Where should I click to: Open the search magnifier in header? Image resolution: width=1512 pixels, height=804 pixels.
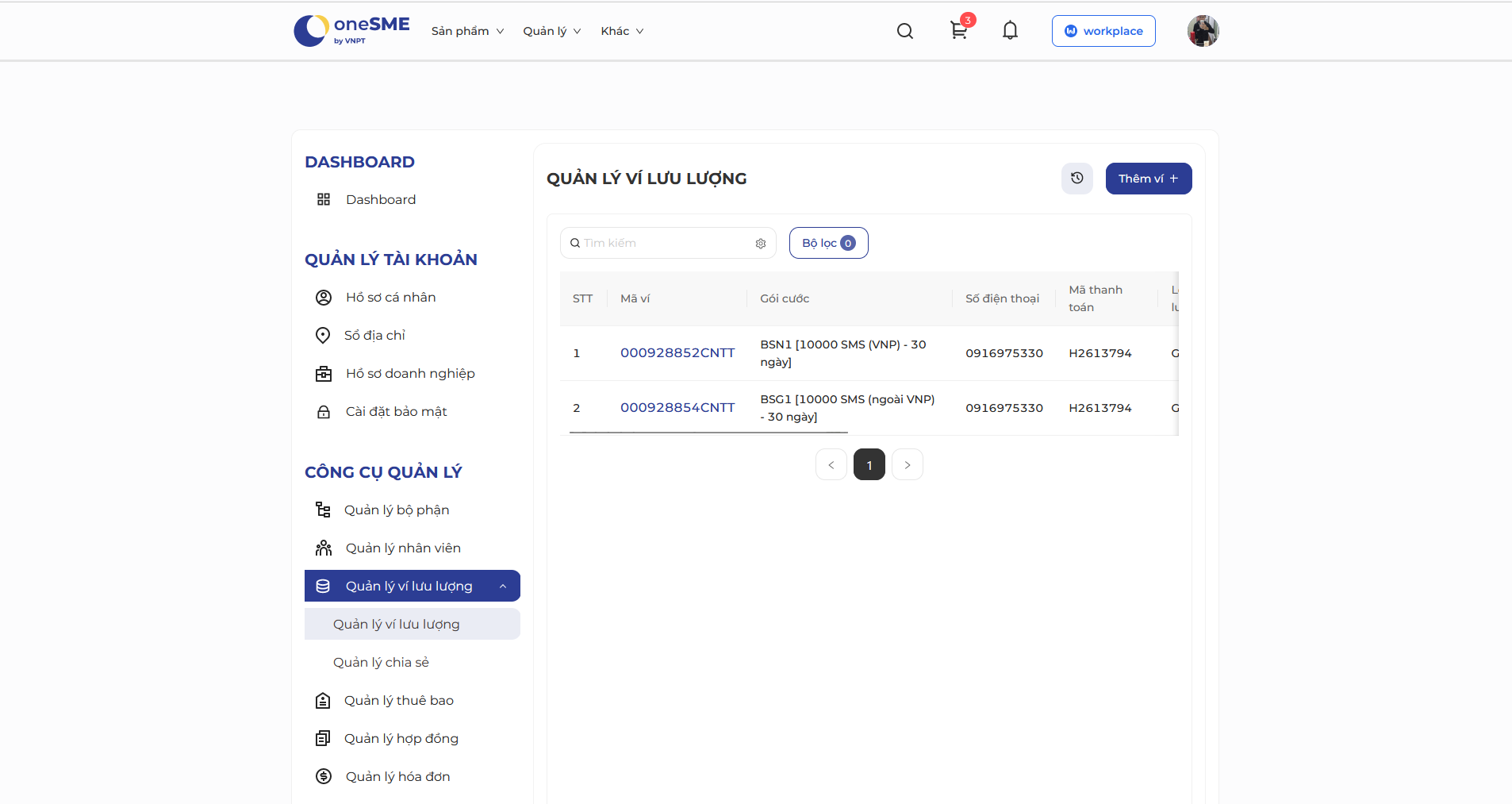905,31
